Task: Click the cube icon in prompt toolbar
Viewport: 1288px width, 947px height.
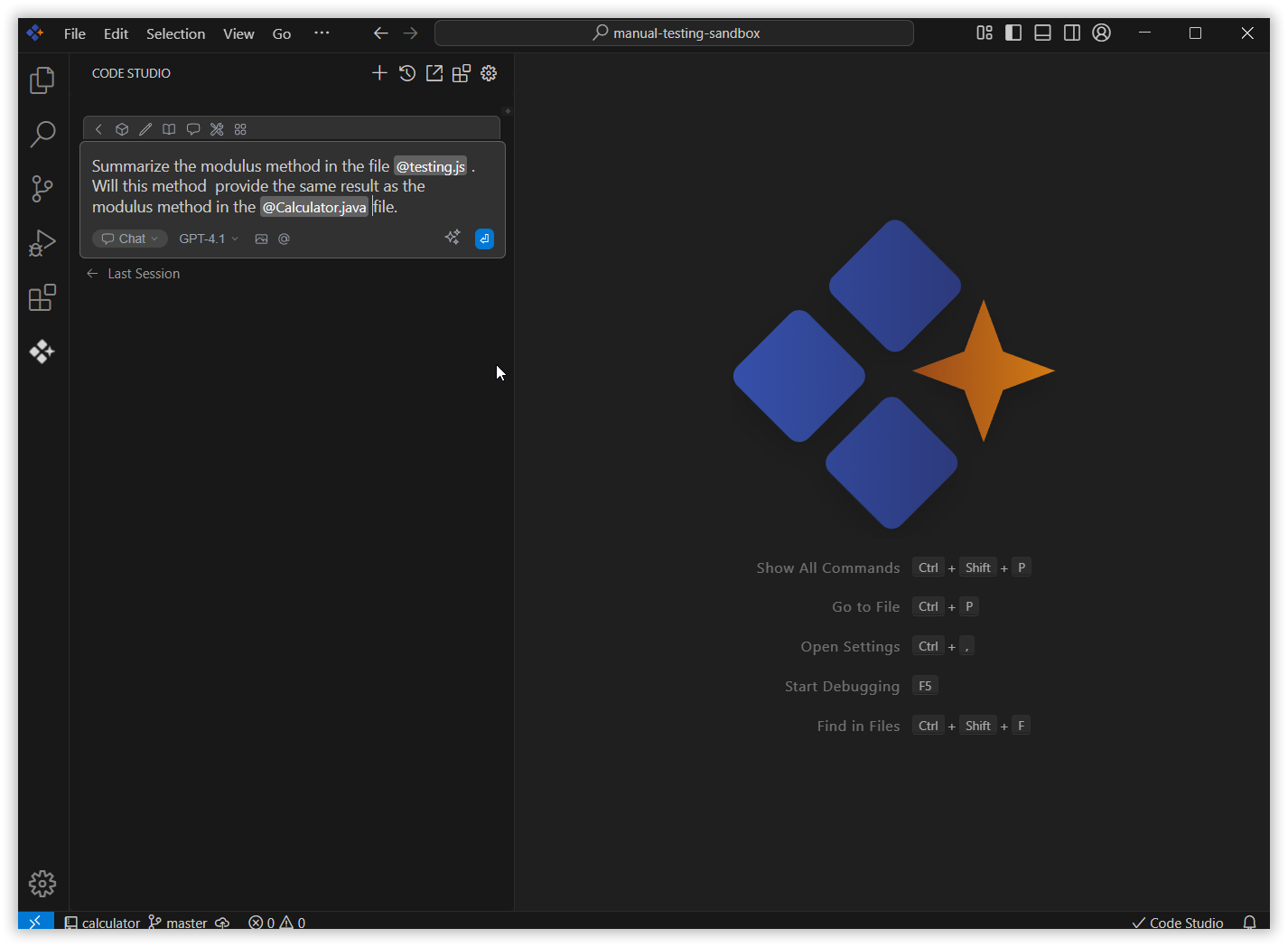Action: pos(122,129)
